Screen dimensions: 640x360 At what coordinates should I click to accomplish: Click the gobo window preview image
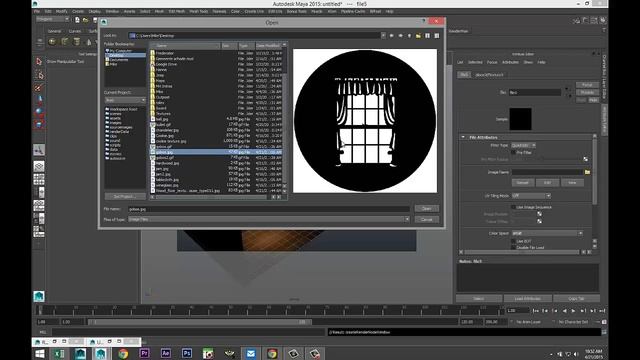click(365, 121)
